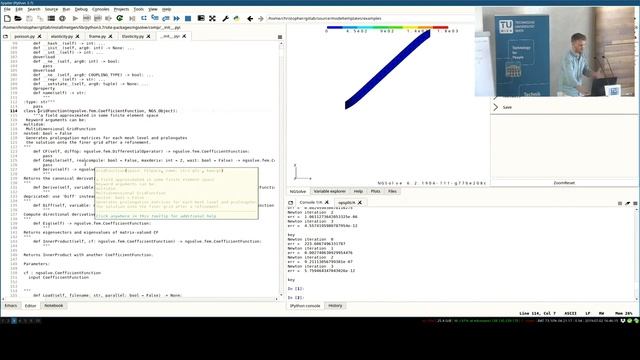
Task: Click the debugger Step return icon
Action: (x=166, y=18)
